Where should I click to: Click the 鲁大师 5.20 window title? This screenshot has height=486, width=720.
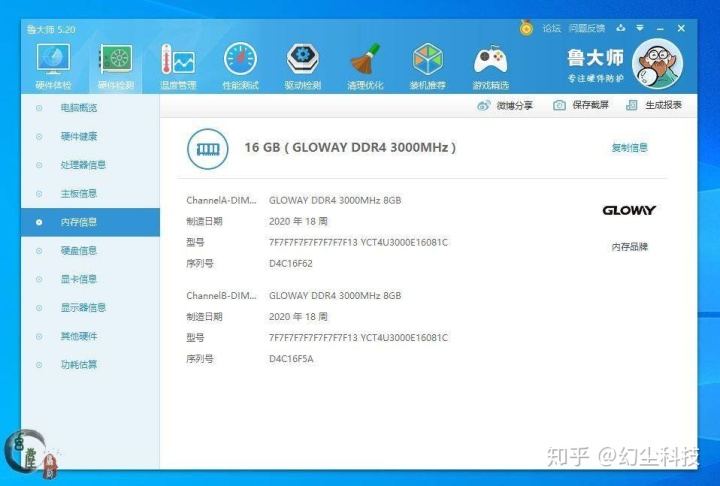click(x=51, y=30)
